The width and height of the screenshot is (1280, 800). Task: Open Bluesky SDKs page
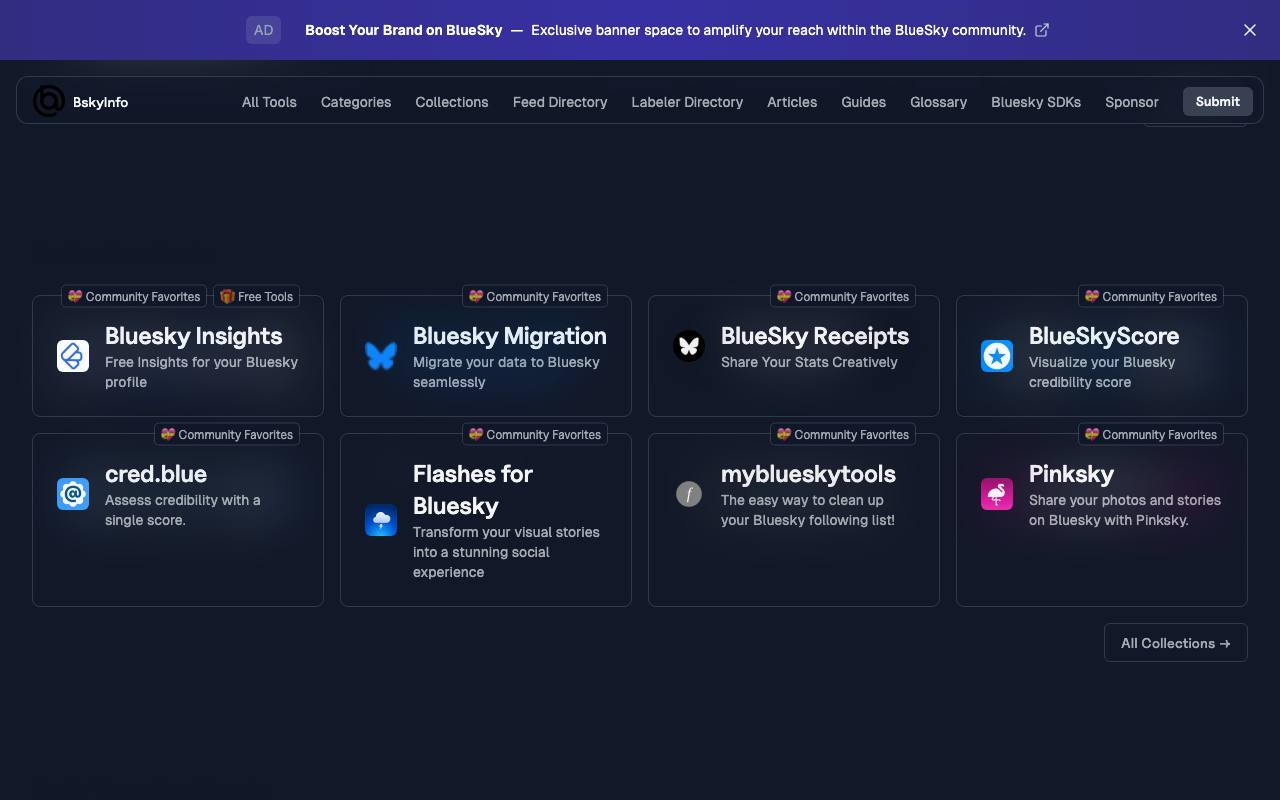point(1036,102)
